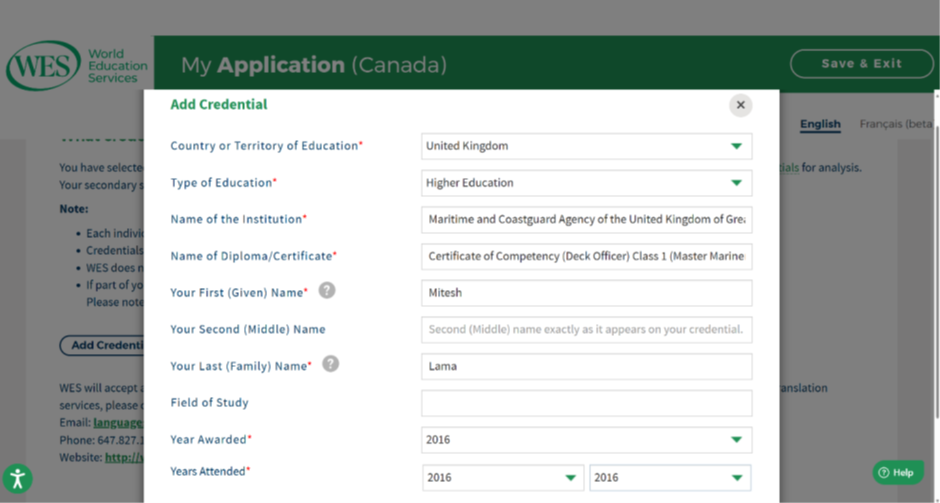The width and height of the screenshot is (940, 503).
Task: Expand the Country or Territory of Education dropdown
Action: (586, 146)
